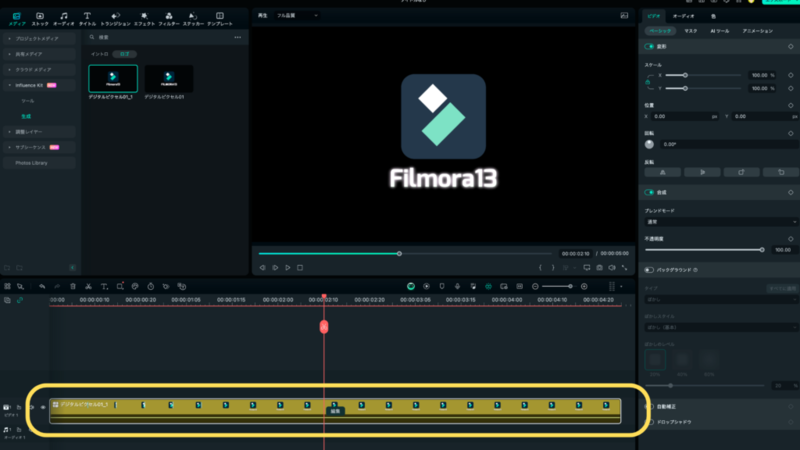Open the speed stopwatch tool

point(151,287)
